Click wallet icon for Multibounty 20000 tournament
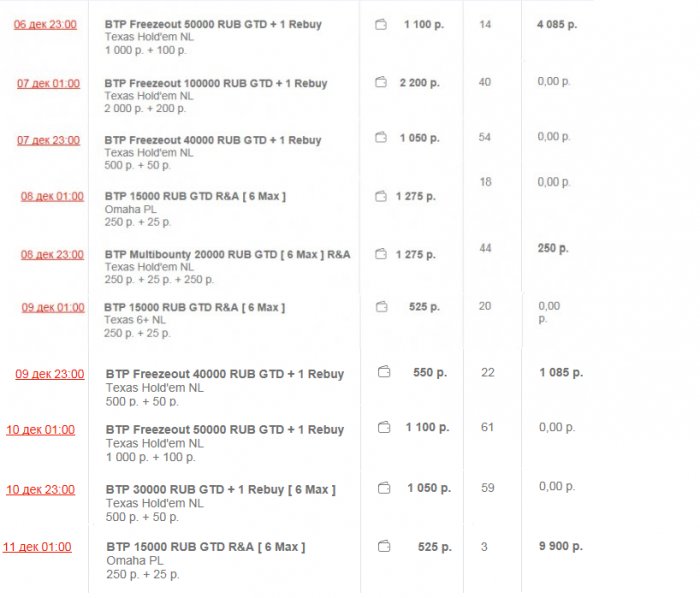The height and width of the screenshot is (598, 700). (x=381, y=254)
